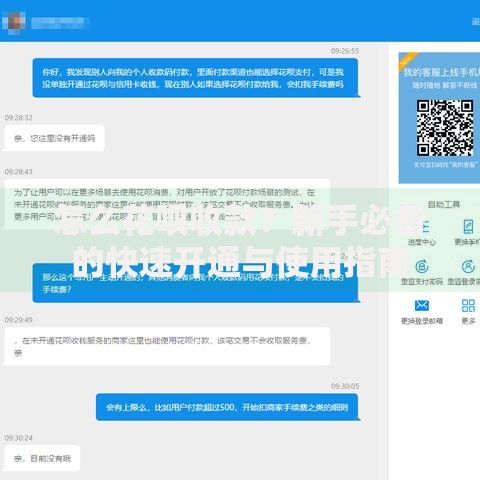Select the blue message 会有上限么，比如用户付款超过500

(227, 407)
